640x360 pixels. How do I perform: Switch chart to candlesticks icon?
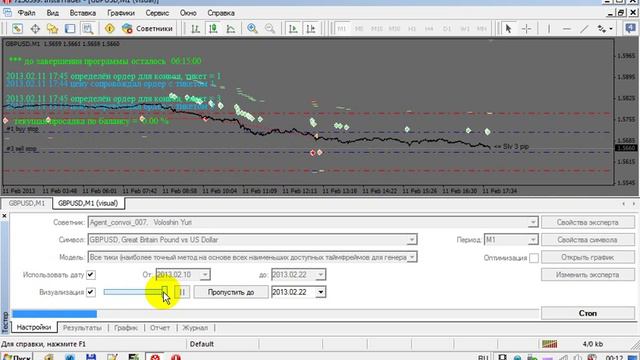tap(213, 29)
